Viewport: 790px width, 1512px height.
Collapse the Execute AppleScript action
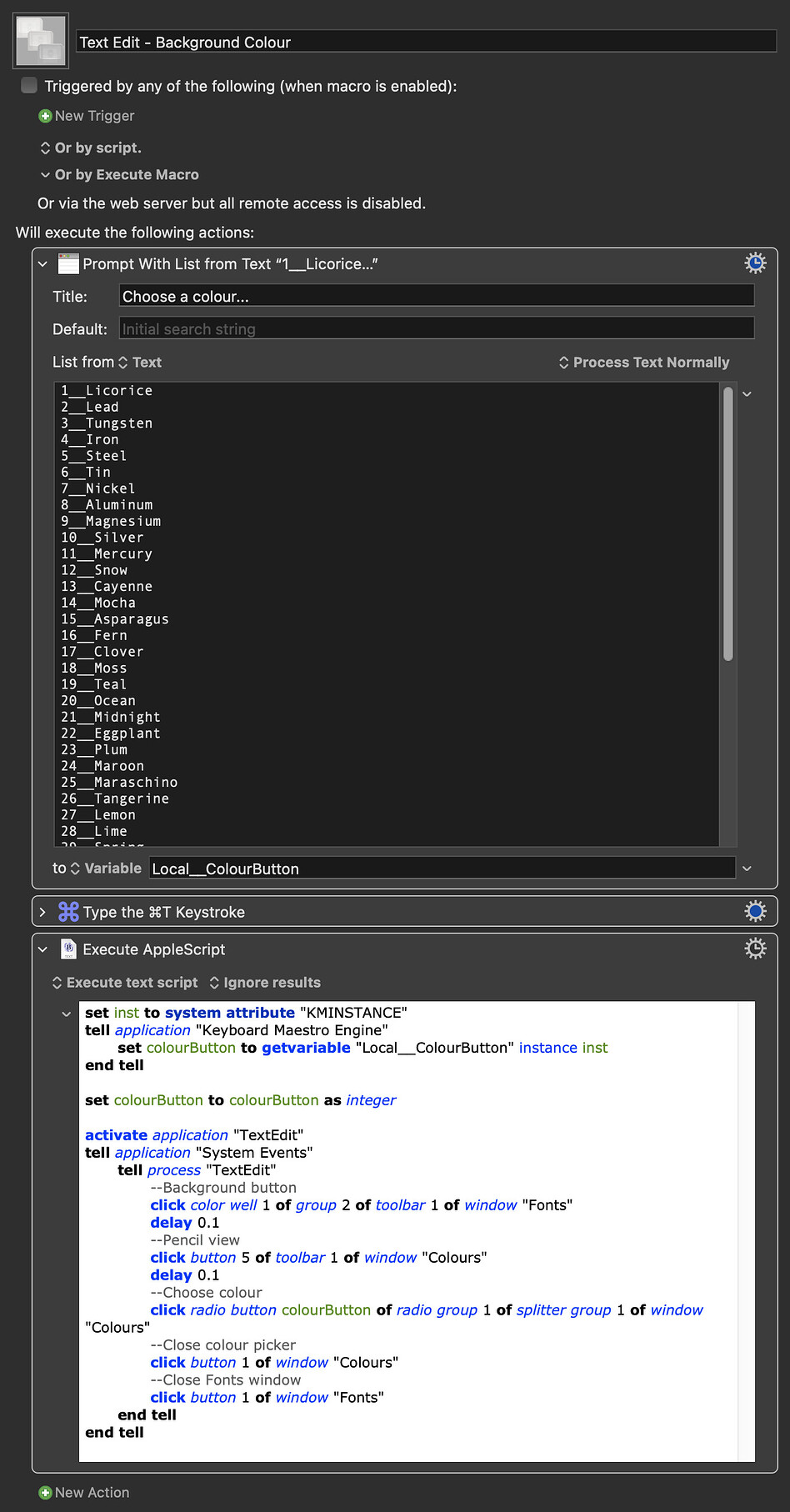[42, 949]
